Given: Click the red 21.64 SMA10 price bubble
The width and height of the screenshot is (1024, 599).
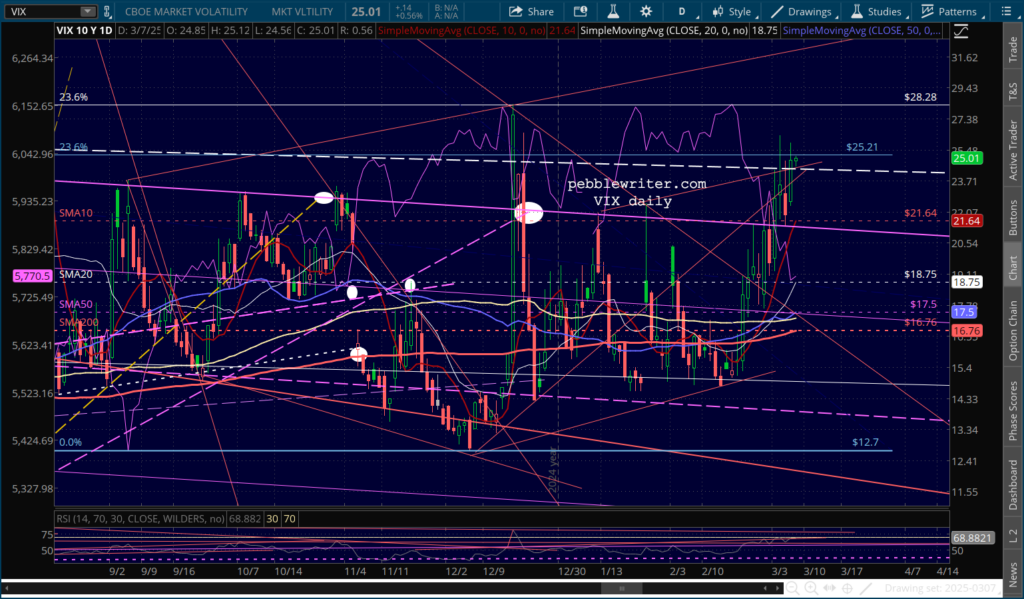Looking at the screenshot, I should [x=967, y=221].
